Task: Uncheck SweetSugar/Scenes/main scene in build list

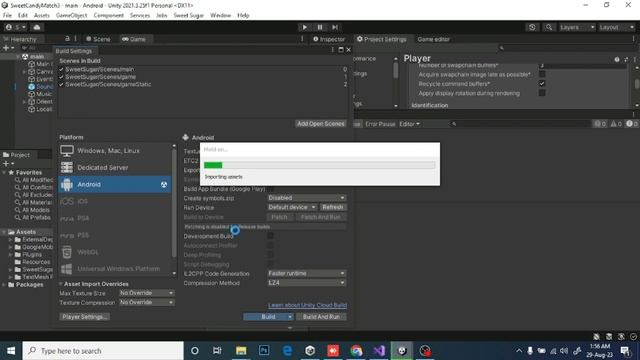Action: coord(61,69)
